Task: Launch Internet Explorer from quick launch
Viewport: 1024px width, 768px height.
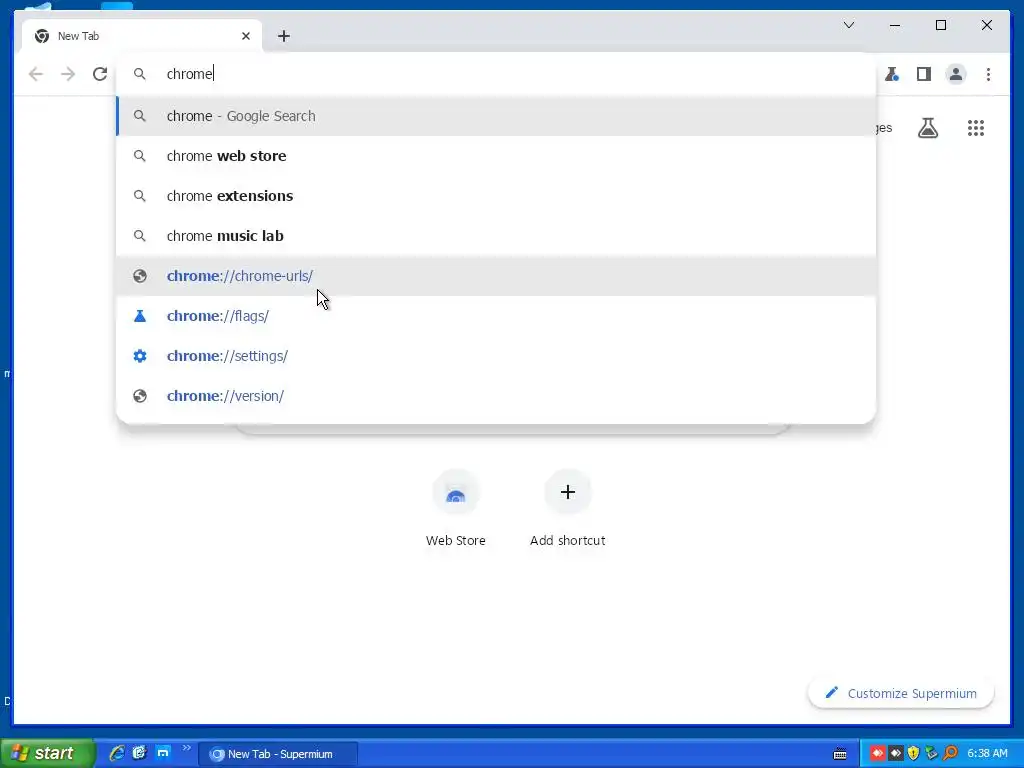Action: pos(117,753)
